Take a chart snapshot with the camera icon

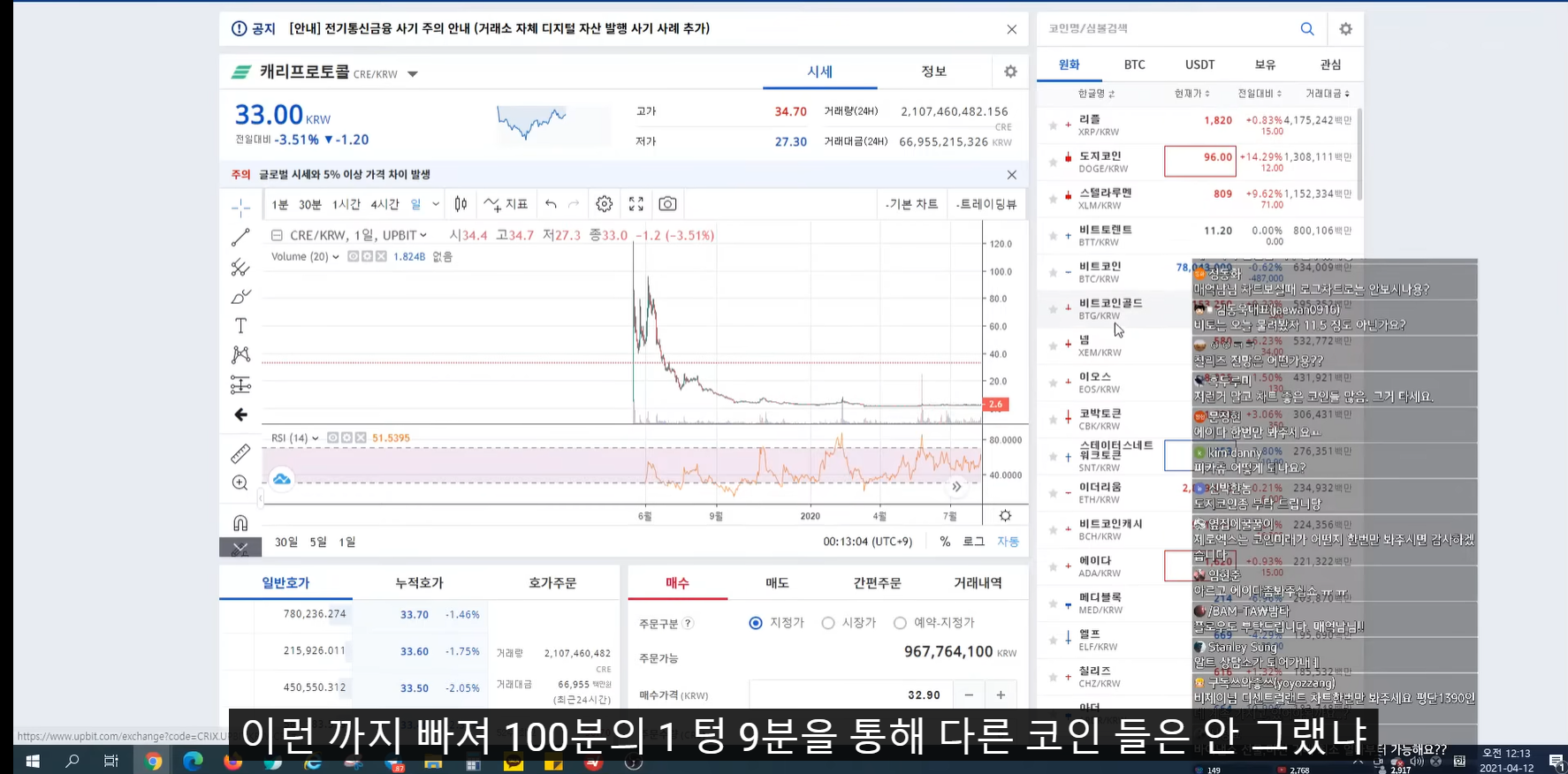tap(667, 204)
